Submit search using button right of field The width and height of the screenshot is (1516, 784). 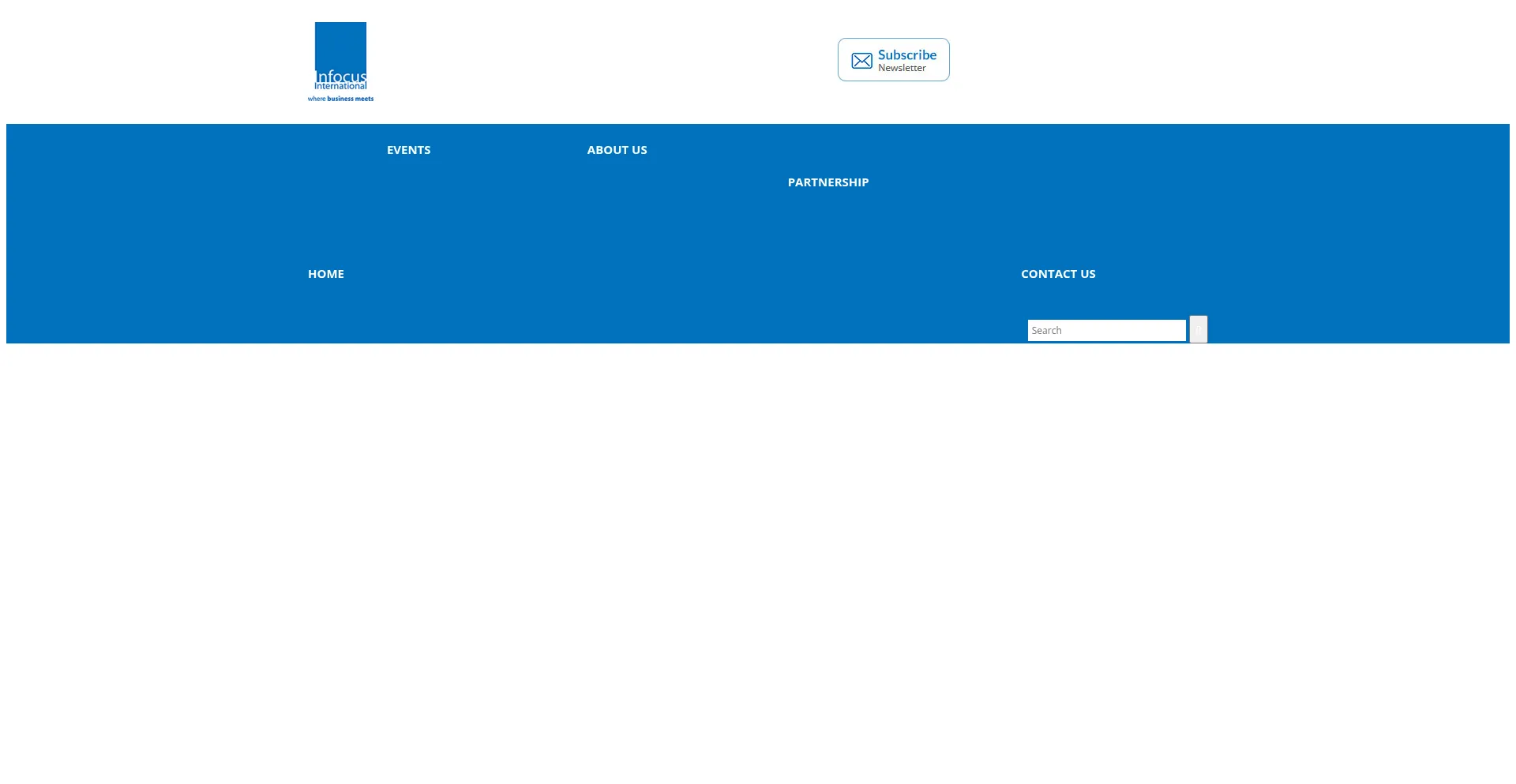tap(1198, 329)
